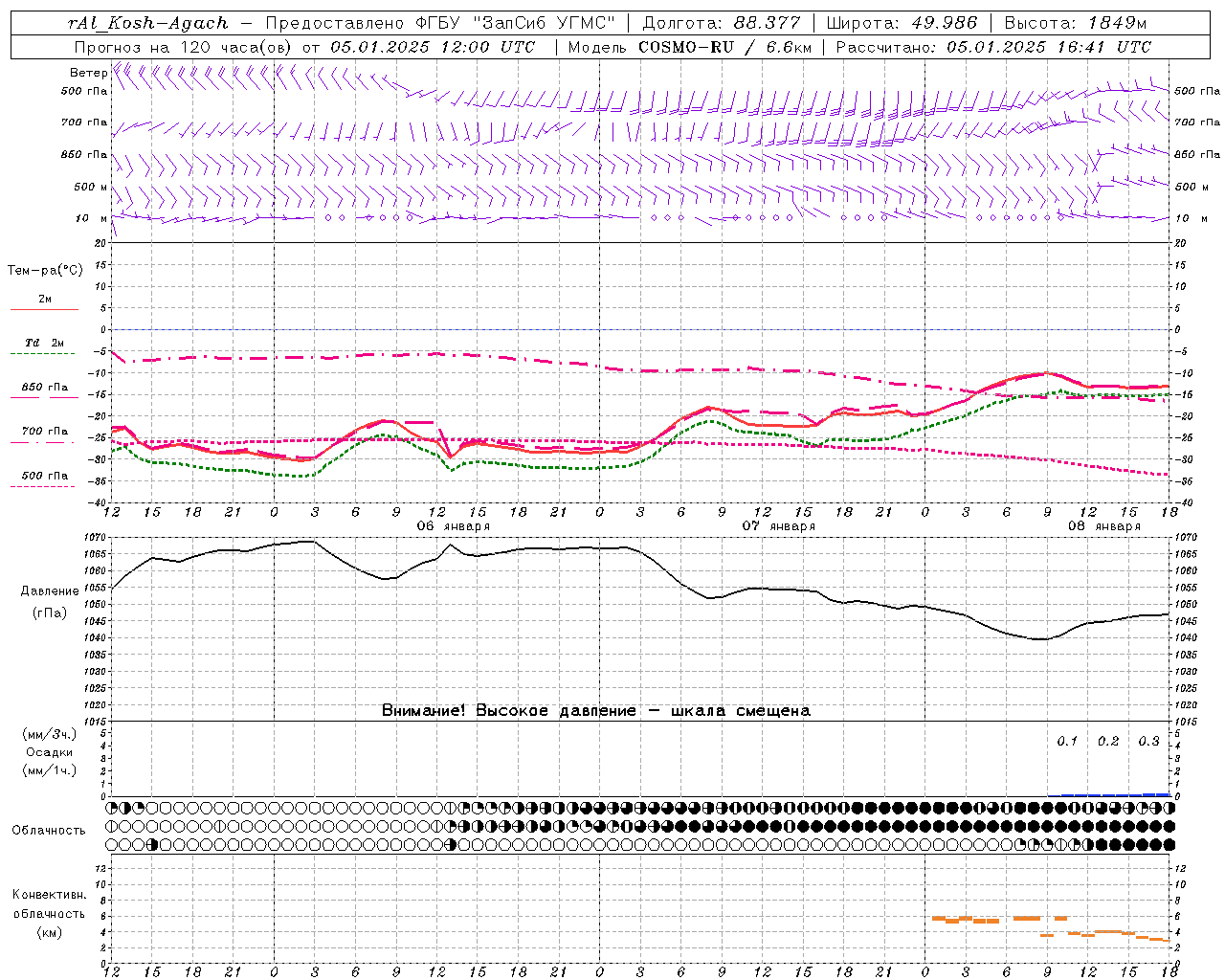This screenshot has height=980, width=1225.
Task: Click the Облачность row label
Action: (x=49, y=831)
